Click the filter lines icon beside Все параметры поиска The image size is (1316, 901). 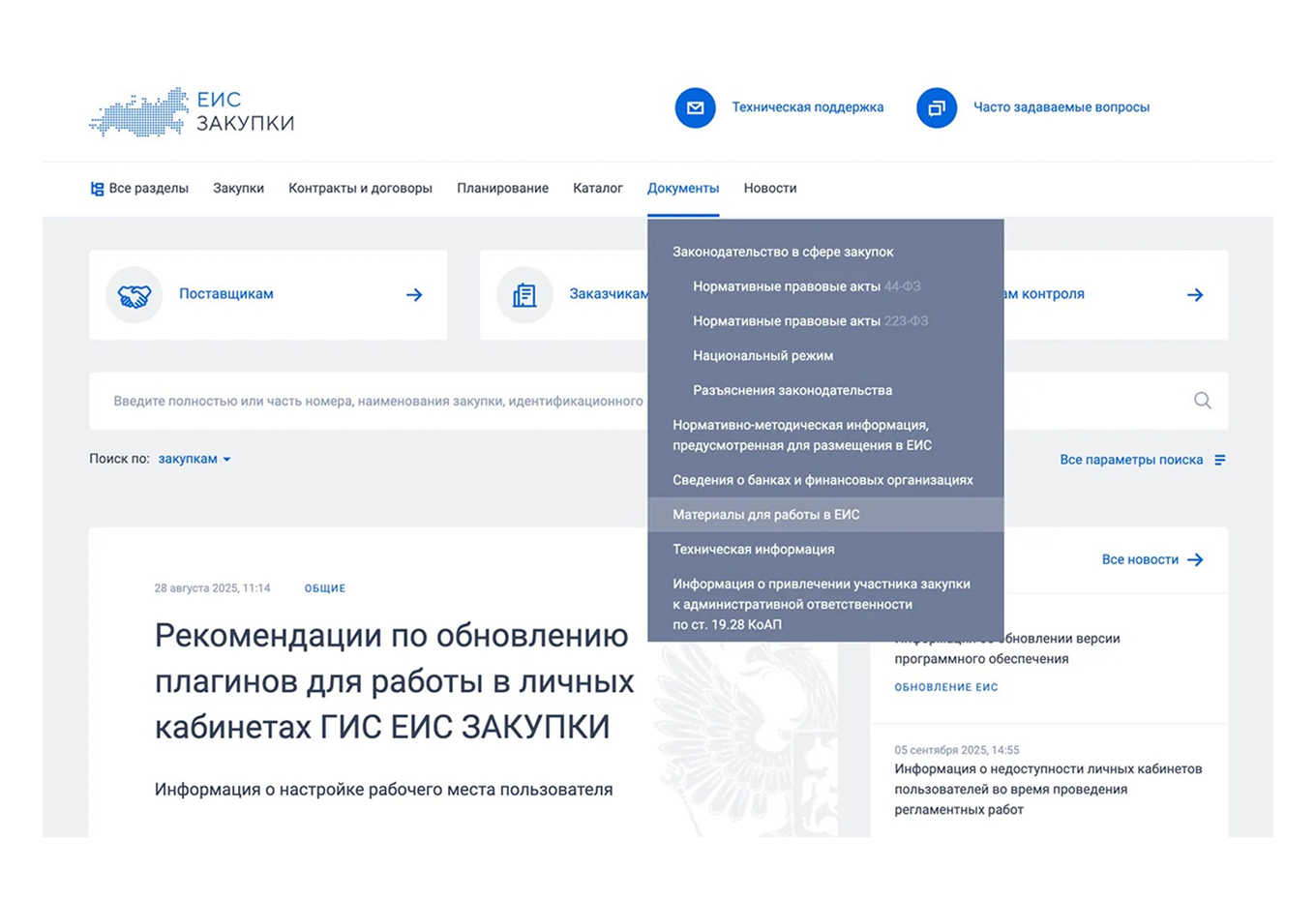tap(1220, 460)
